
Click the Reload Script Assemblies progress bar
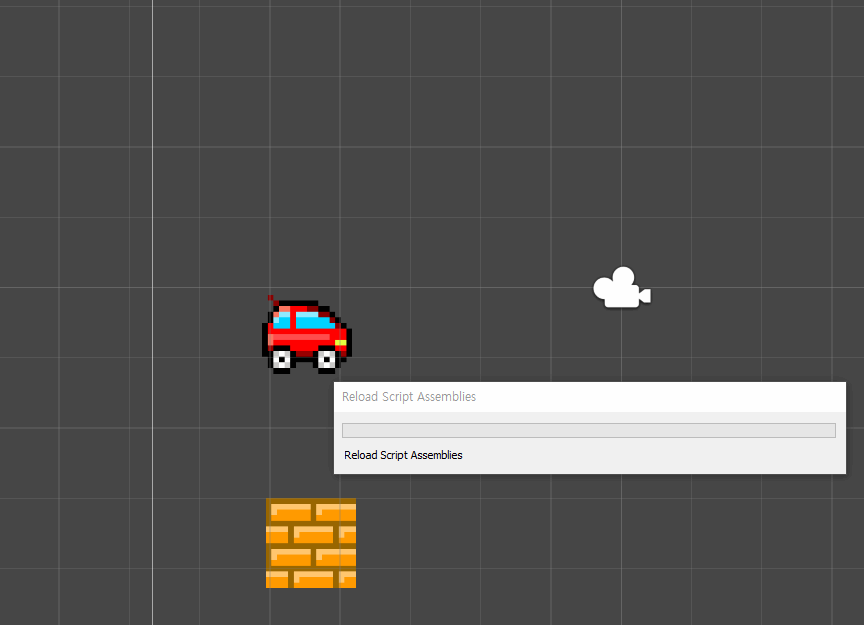588,430
